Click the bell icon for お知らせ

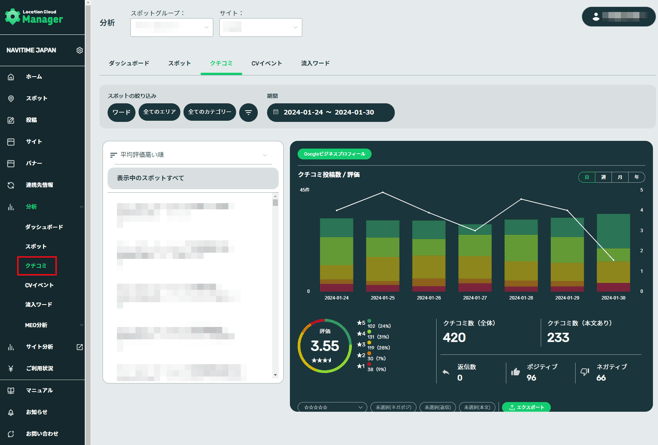(x=11, y=412)
